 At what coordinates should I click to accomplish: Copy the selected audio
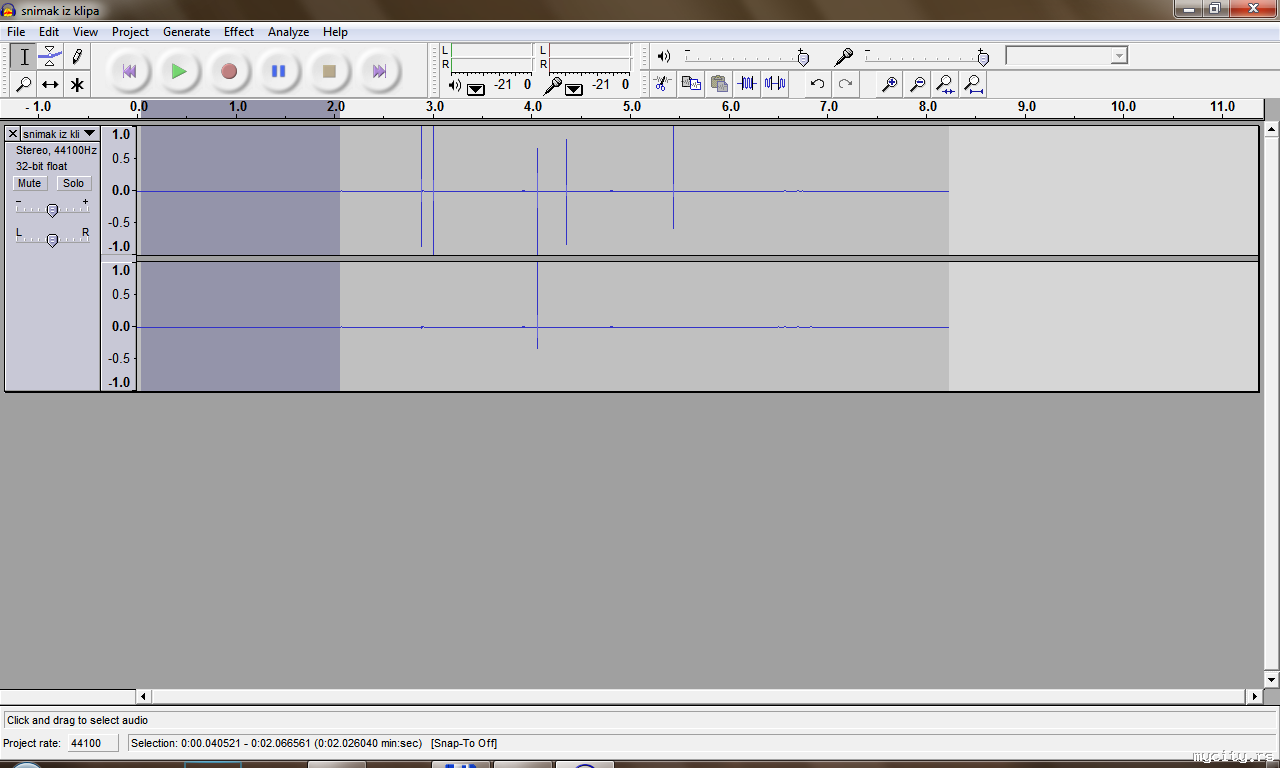(690, 84)
